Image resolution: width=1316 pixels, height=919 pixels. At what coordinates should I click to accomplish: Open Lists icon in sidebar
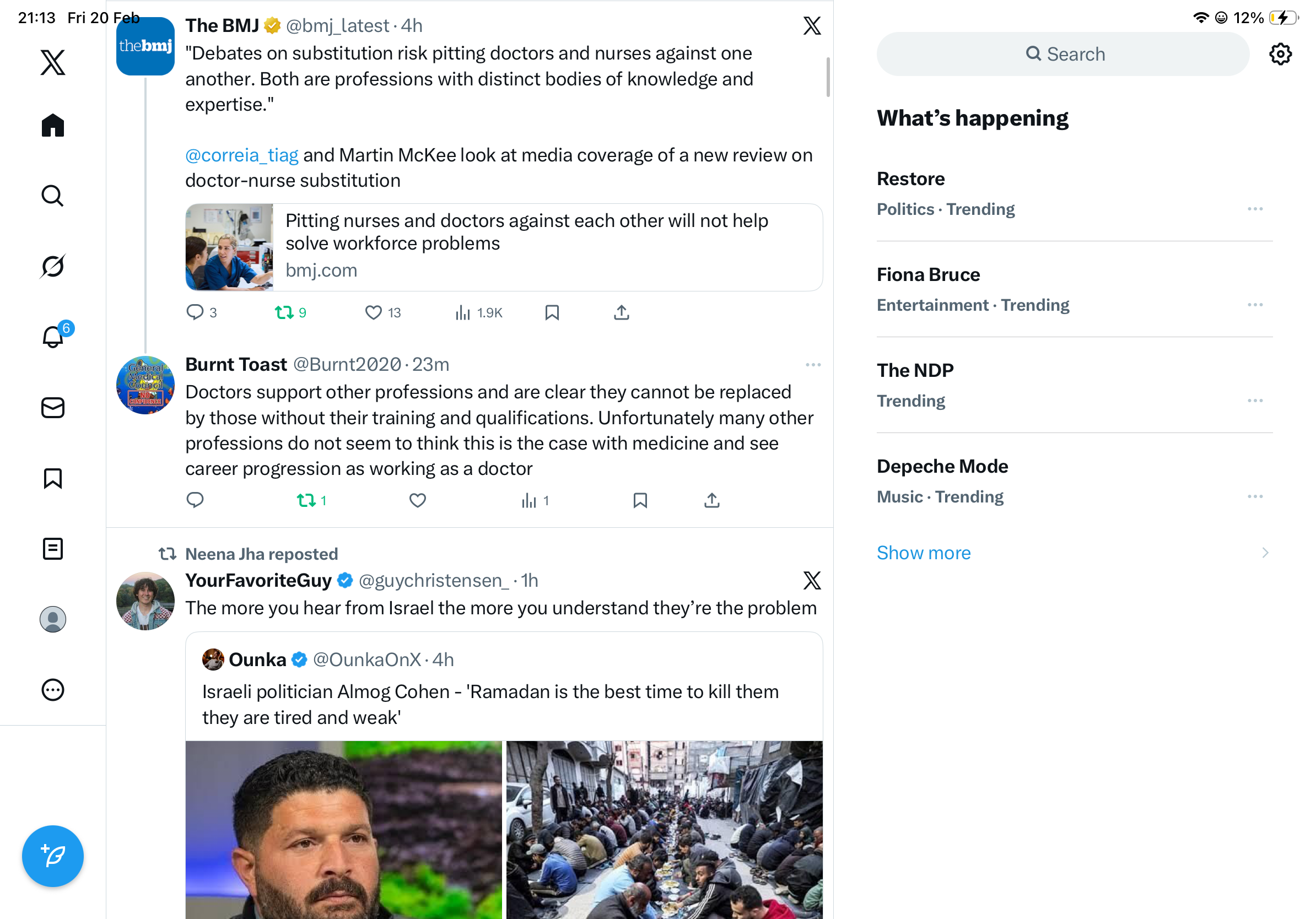click(53, 548)
